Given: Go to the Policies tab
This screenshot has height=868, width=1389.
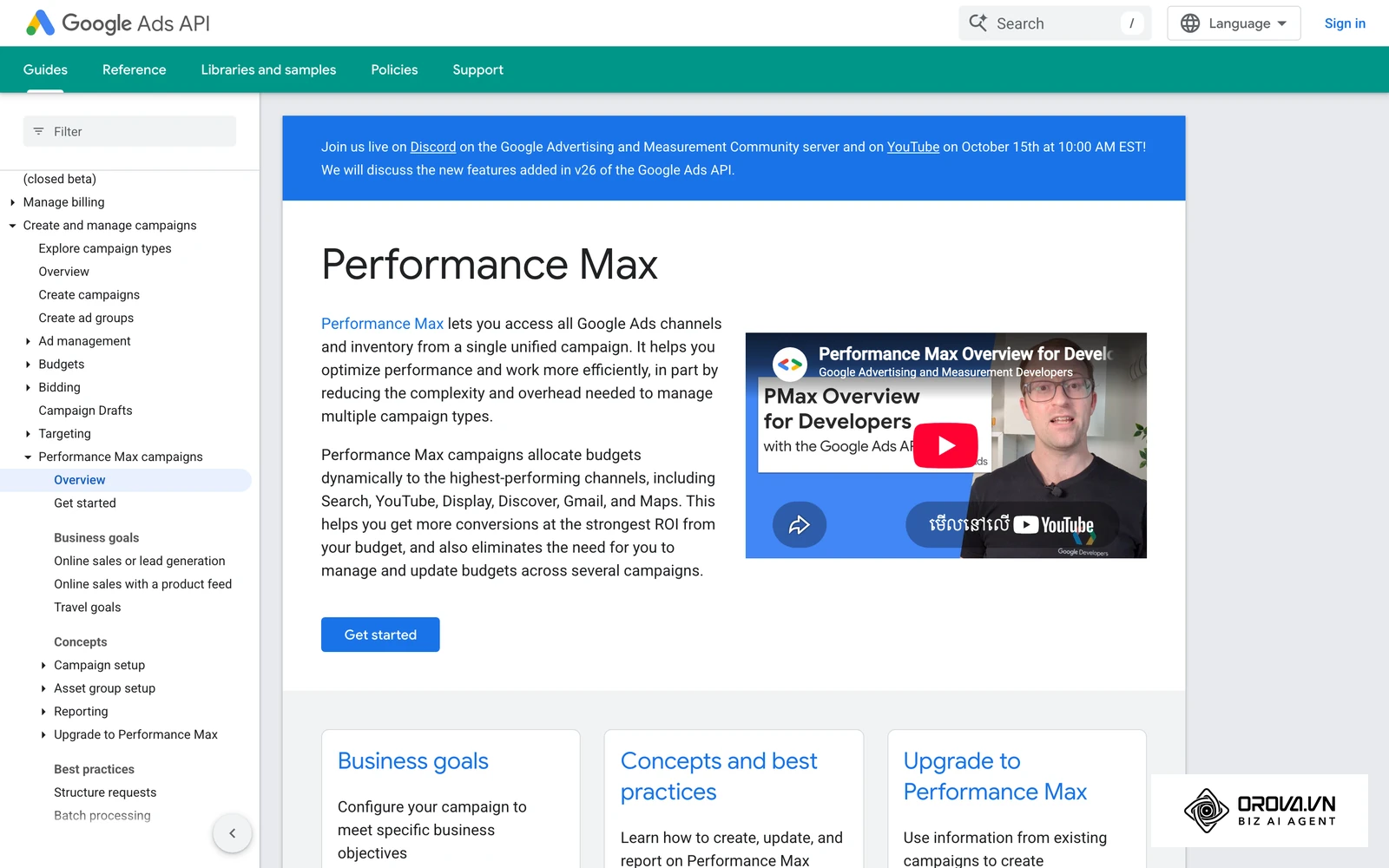Looking at the screenshot, I should pyautogui.click(x=394, y=69).
